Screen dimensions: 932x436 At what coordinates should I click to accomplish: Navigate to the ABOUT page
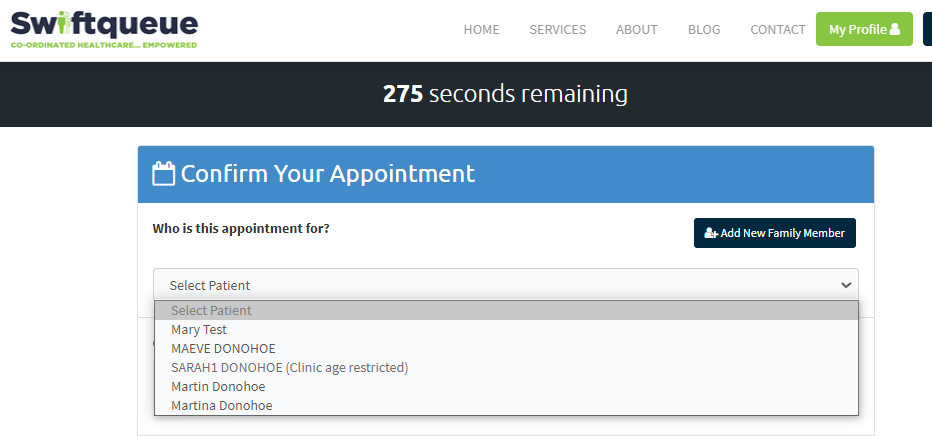[636, 30]
